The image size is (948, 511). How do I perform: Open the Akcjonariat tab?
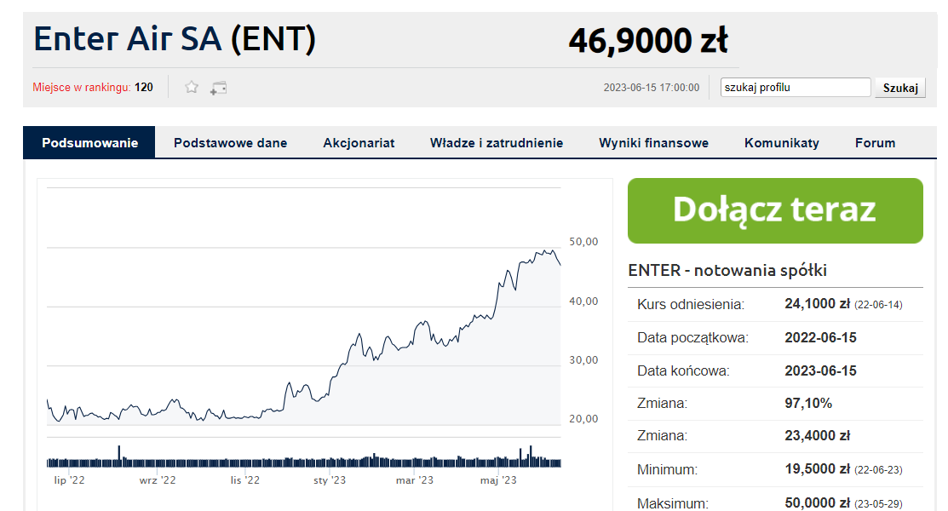coord(359,143)
